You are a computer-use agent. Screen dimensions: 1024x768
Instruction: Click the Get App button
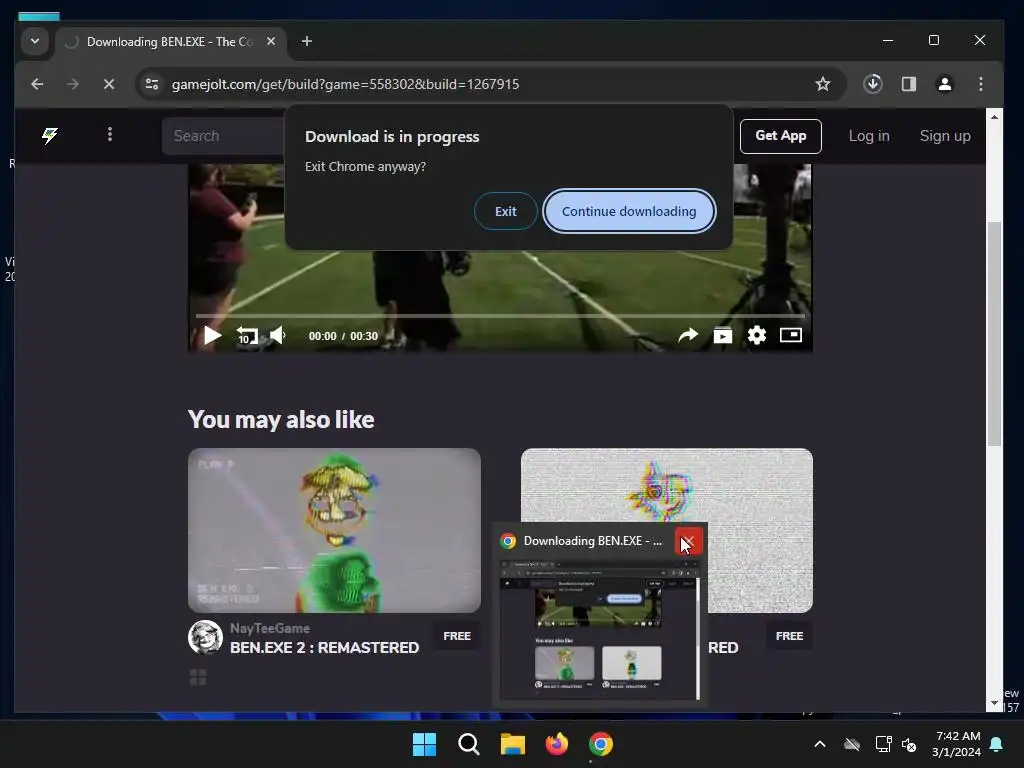pyautogui.click(x=780, y=136)
